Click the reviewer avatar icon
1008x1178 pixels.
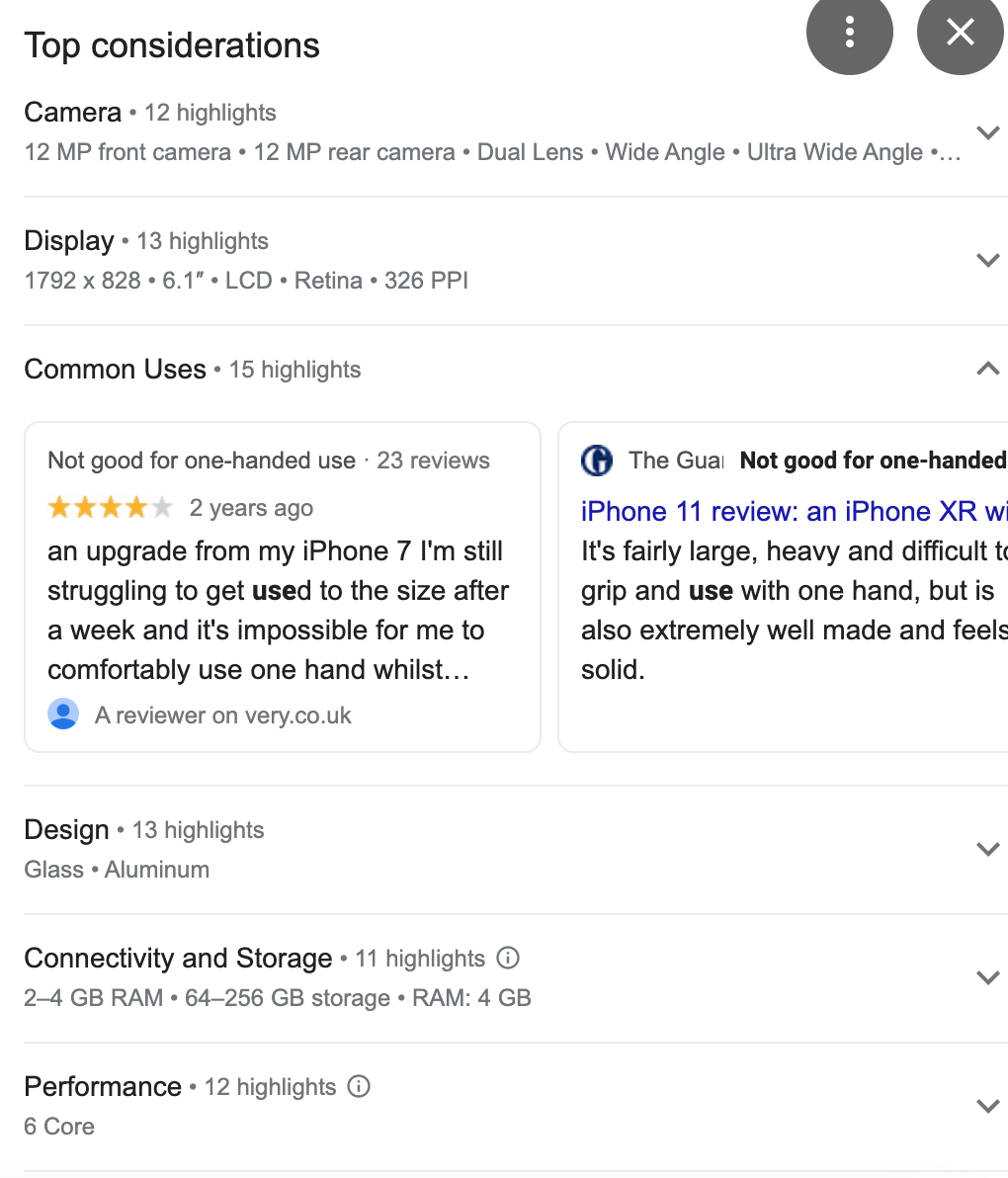63,715
